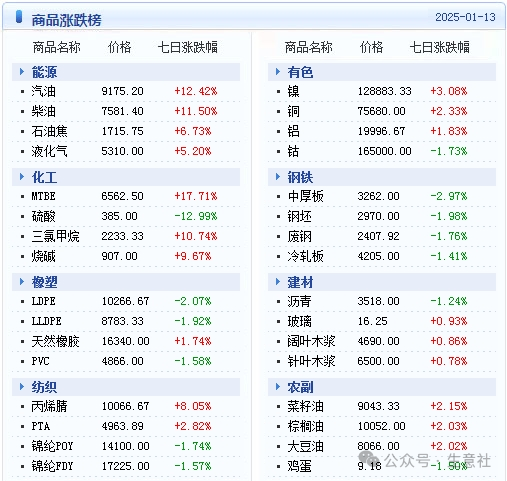Select the 中厚板 steel row
The width and height of the screenshot is (507, 481).
coord(382,196)
